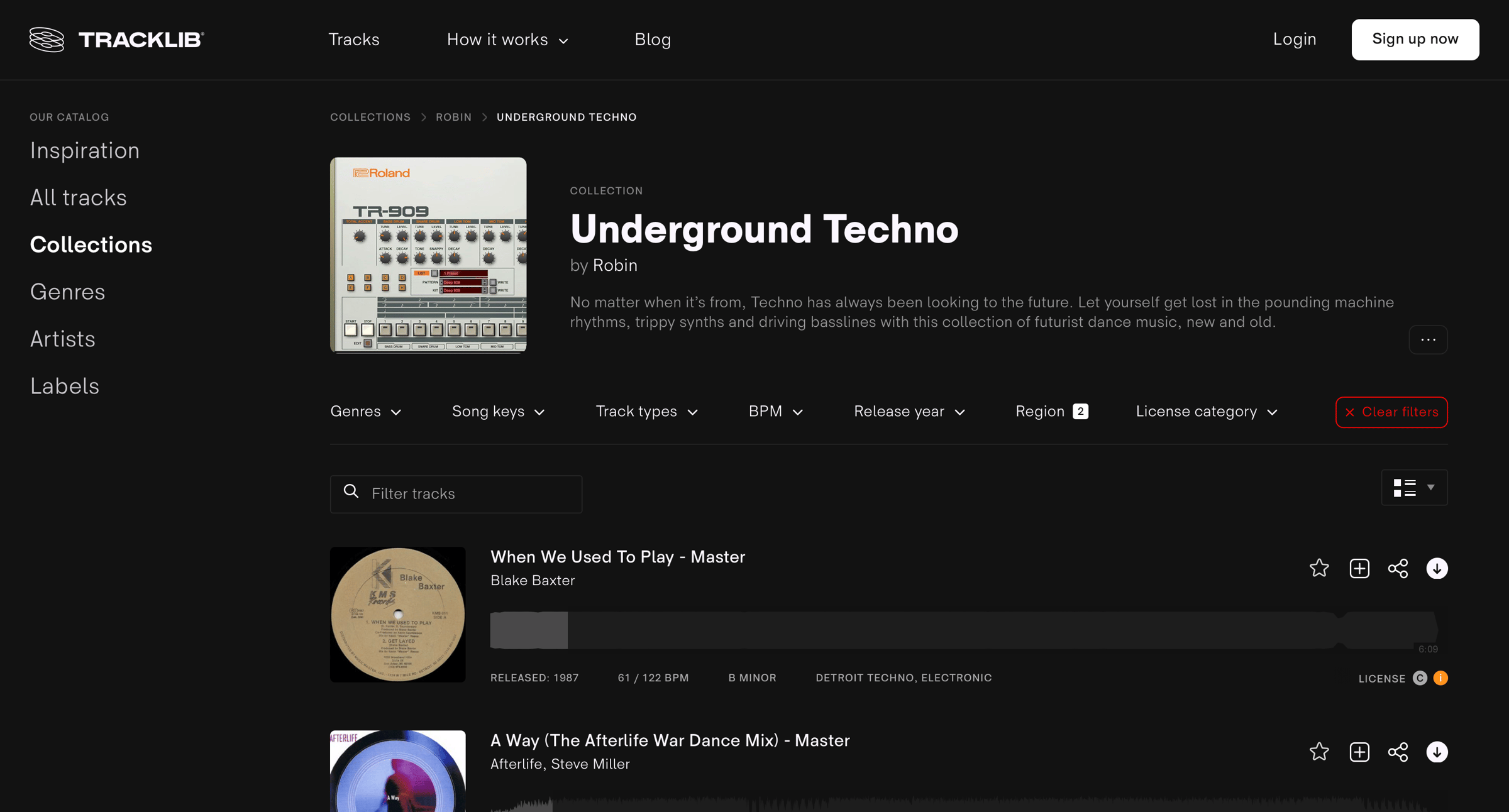The image size is (1509, 812).
Task: Seek in When We Used To Play waveform
Action: pos(964,630)
